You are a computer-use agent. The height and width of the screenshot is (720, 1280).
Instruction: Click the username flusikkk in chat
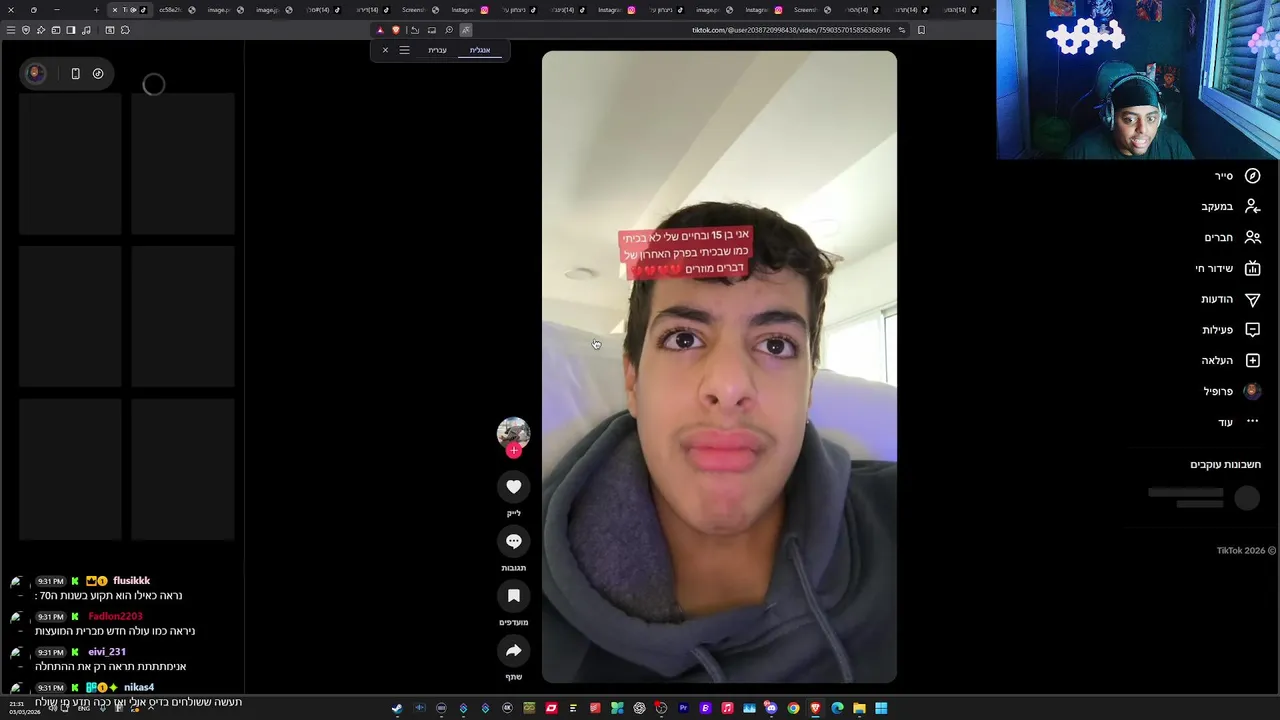[131, 581]
